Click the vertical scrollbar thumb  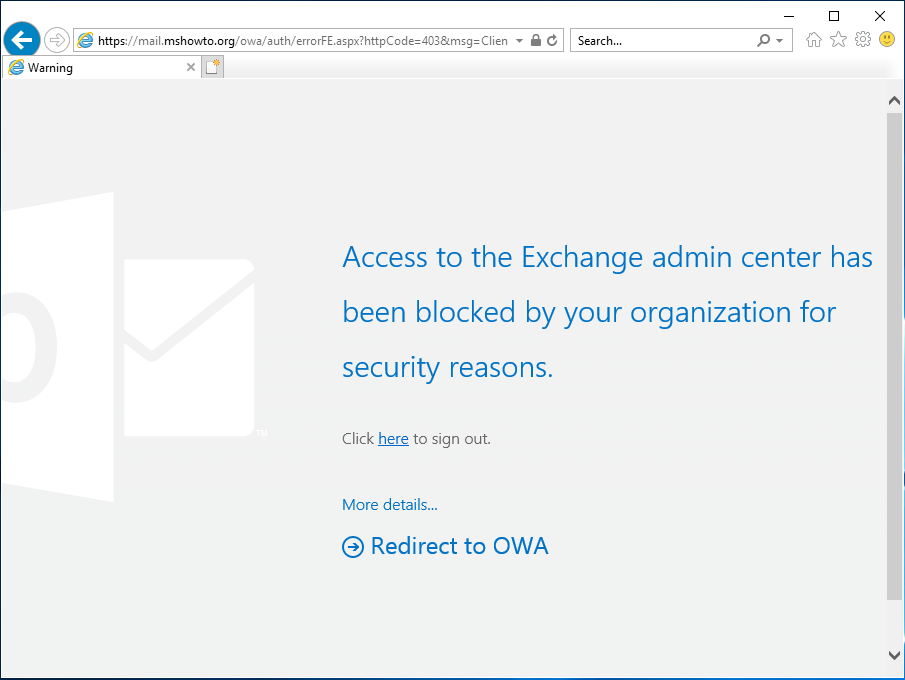pos(894,356)
